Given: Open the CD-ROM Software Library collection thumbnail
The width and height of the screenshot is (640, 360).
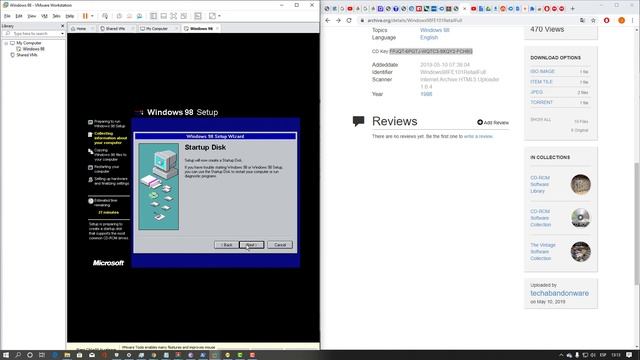Looking at the screenshot, I should coord(580,184).
